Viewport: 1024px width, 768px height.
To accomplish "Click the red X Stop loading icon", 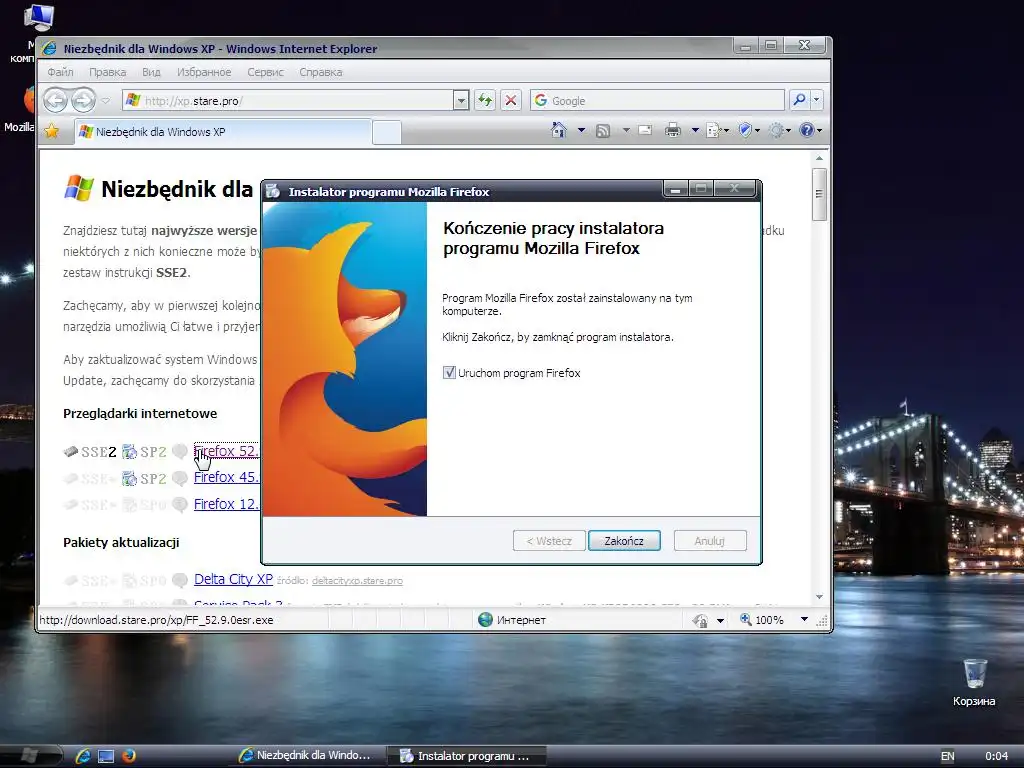I will tap(511, 101).
